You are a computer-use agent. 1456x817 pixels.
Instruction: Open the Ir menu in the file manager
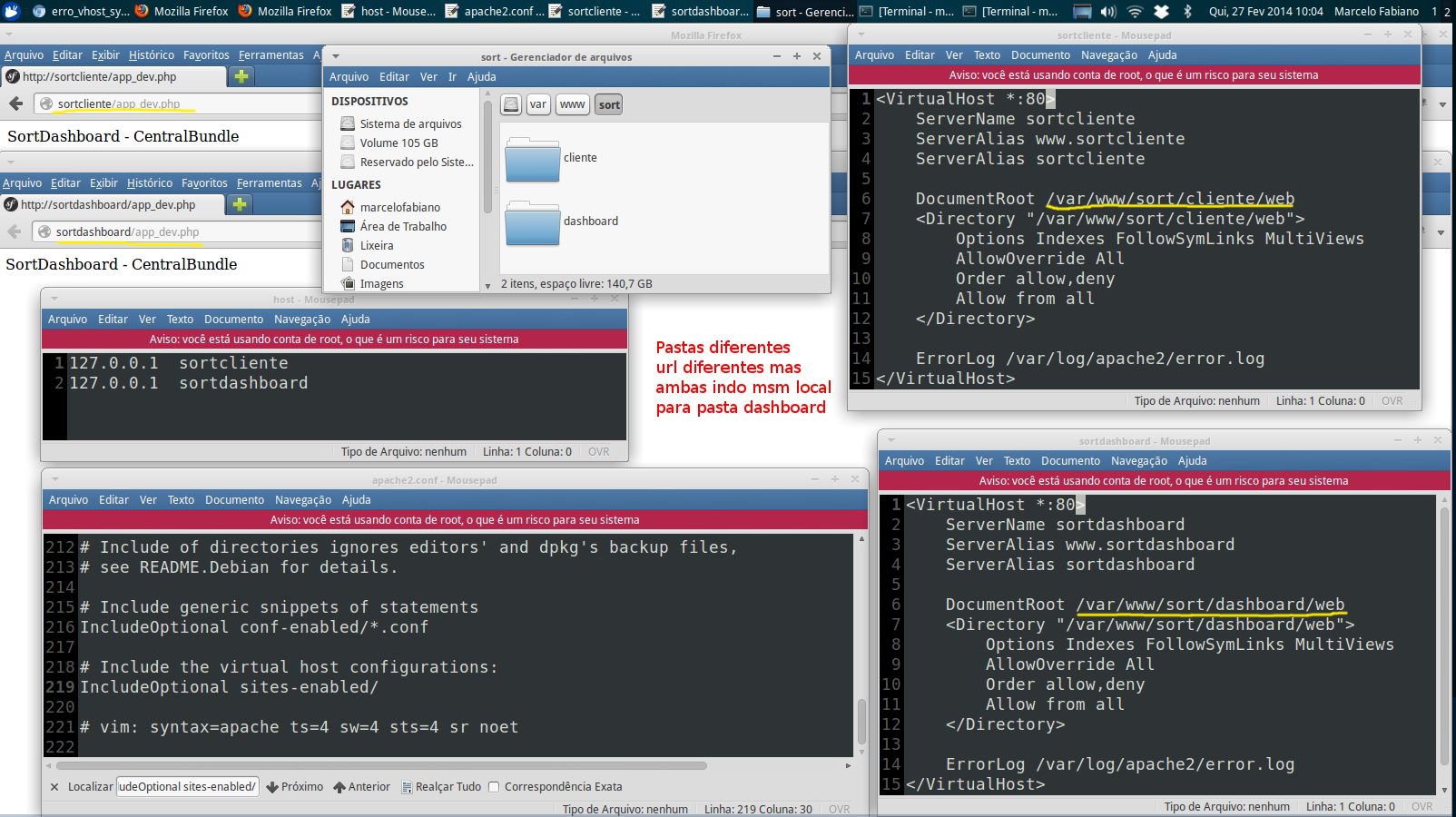(452, 76)
